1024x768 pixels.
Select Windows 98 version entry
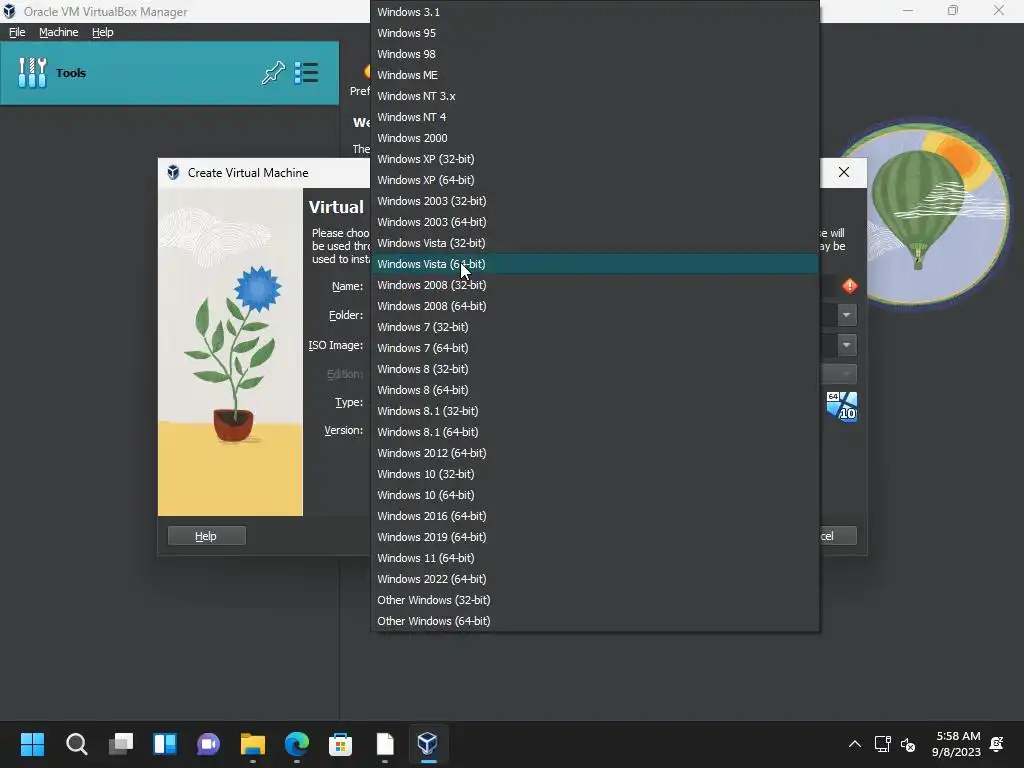point(595,54)
